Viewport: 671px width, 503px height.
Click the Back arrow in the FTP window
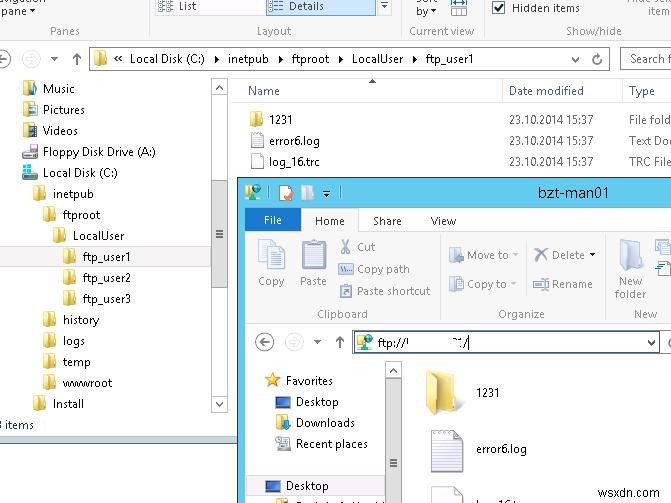264,342
